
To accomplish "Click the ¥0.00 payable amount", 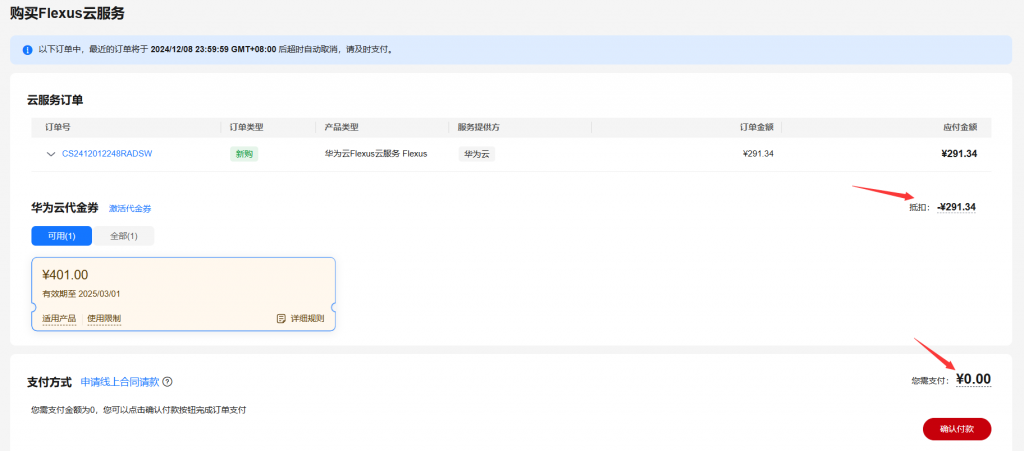I will [x=973, y=379].
